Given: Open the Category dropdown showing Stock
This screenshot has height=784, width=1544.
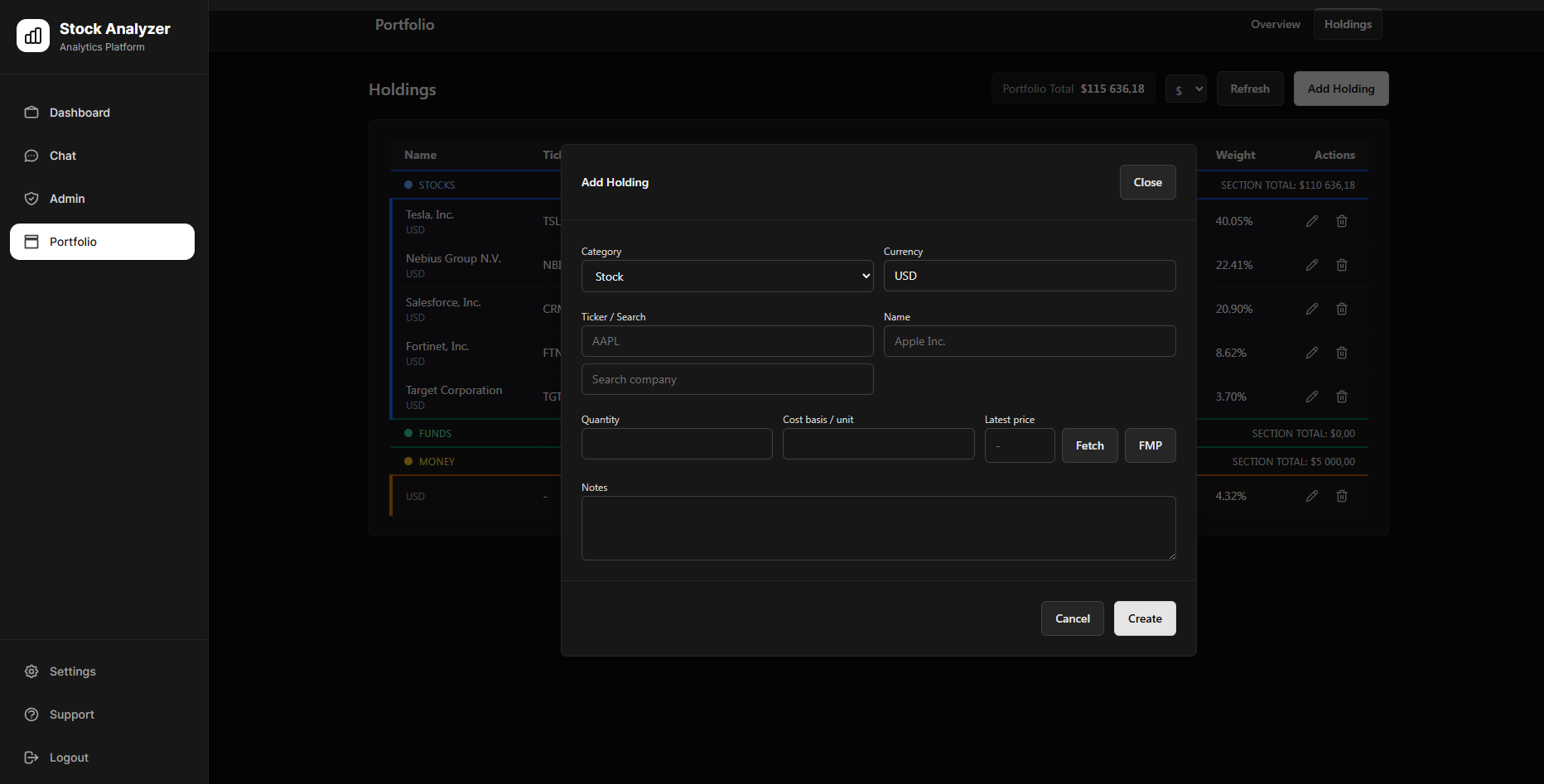Looking at the screenshot, I should pos(726,276).
